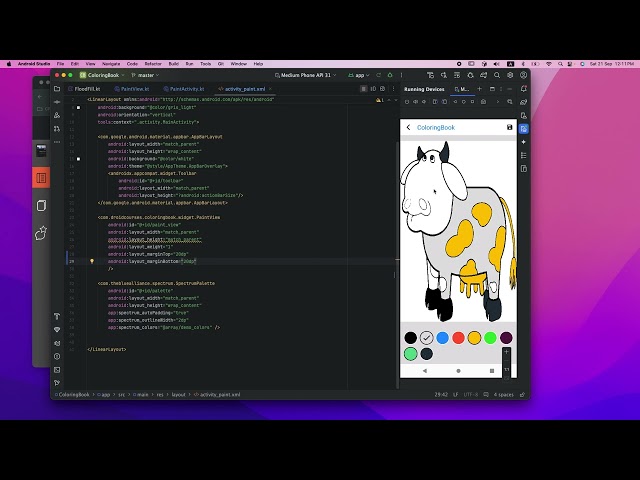Open the Build menu in menu bar

(x=174, y=64)
